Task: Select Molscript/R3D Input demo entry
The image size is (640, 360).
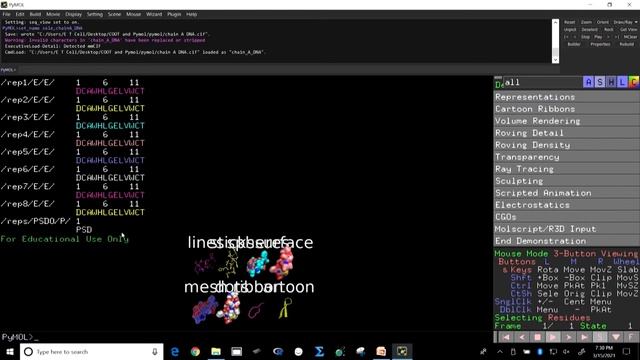Action: pos(567,229)
